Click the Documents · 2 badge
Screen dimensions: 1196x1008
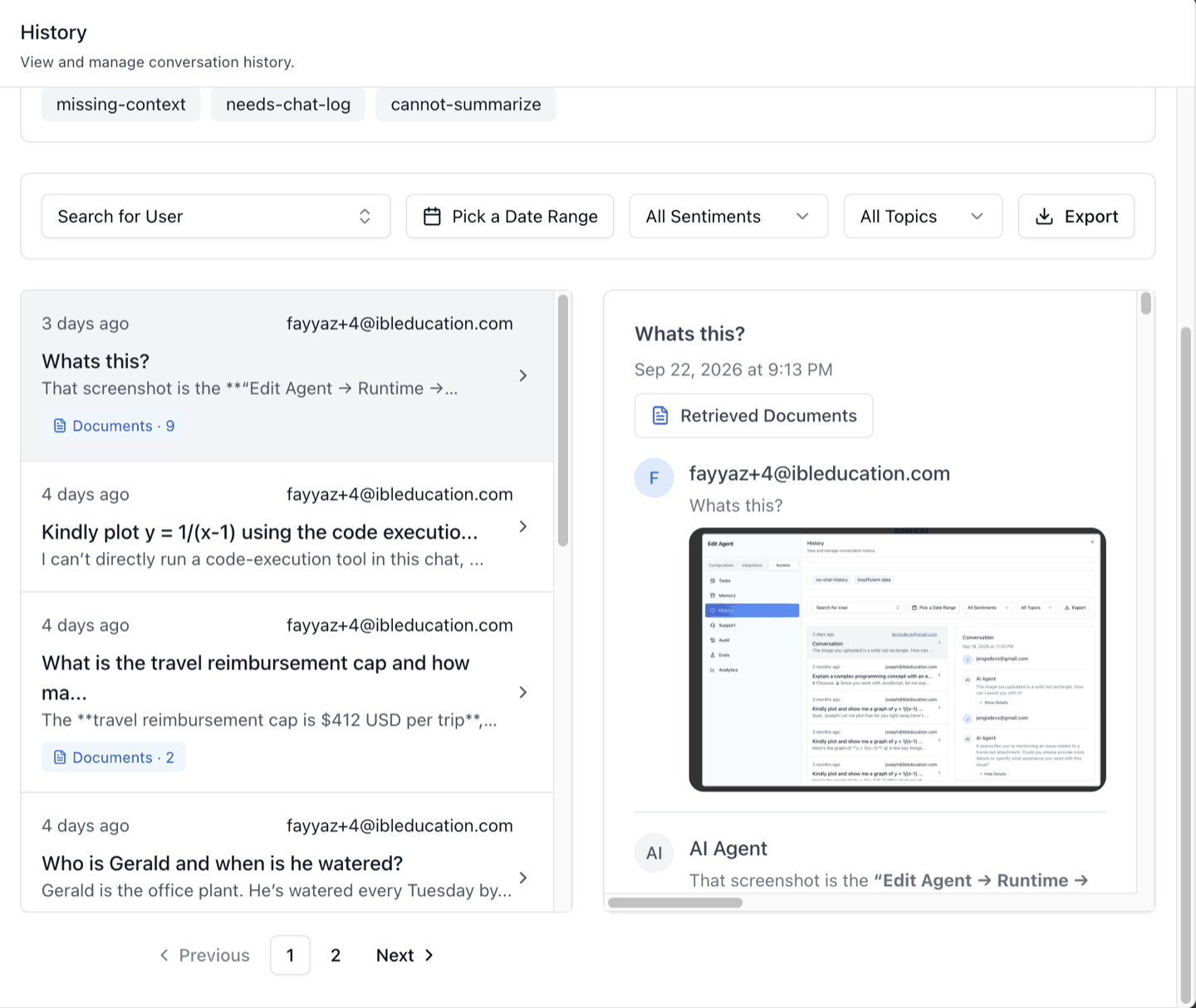click(114, 757)
